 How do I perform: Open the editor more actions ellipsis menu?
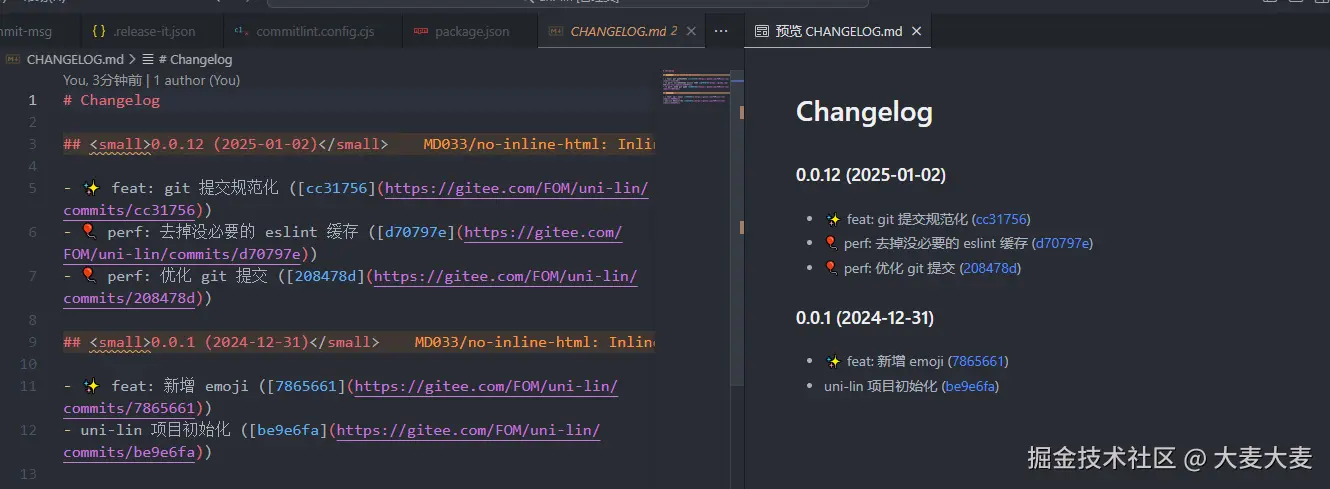721,31
